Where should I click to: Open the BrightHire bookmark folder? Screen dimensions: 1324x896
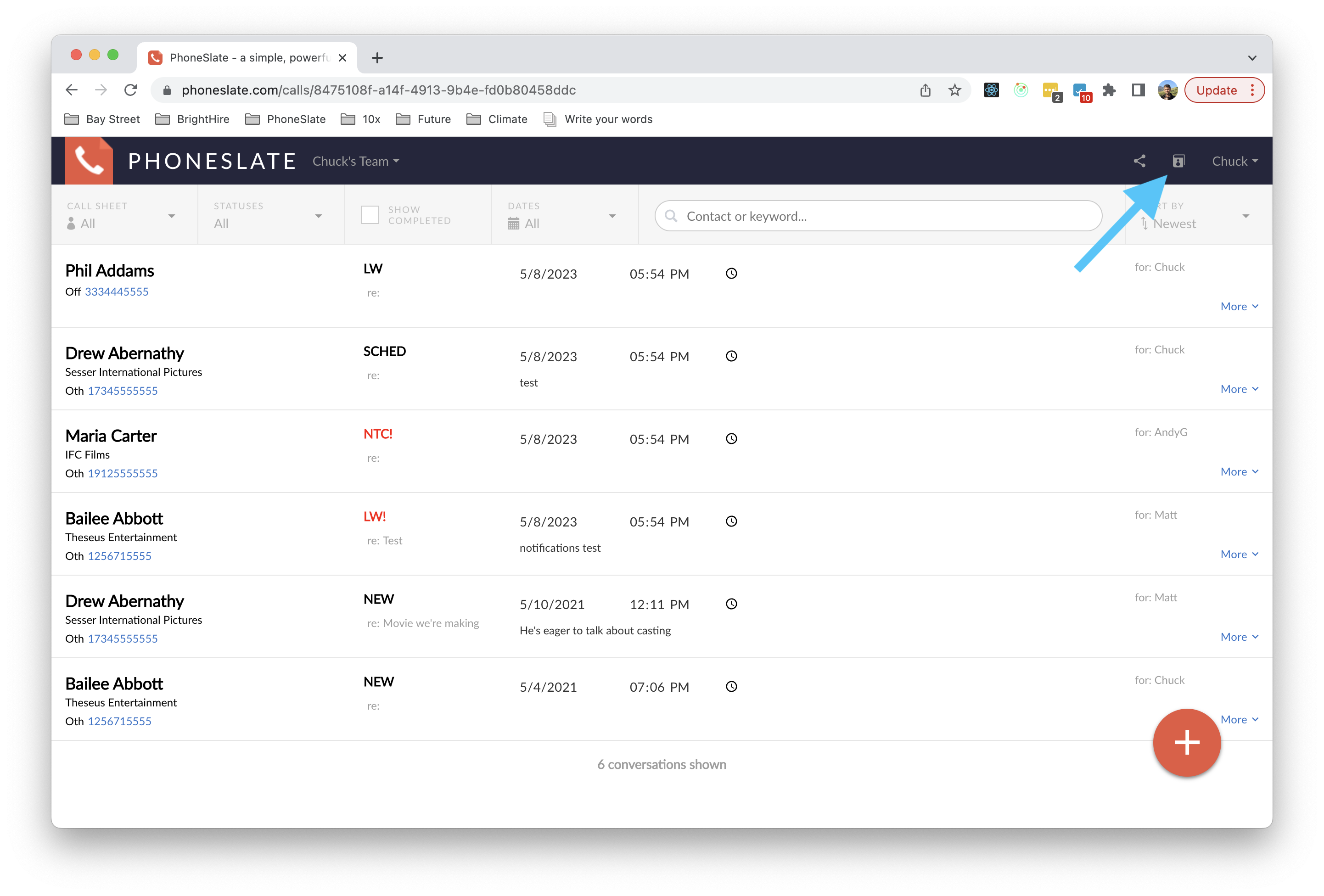coord(192,119)
